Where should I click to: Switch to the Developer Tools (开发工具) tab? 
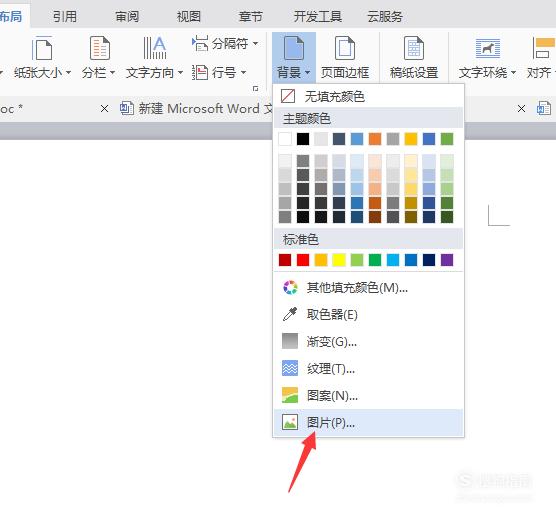coord(317,16)
